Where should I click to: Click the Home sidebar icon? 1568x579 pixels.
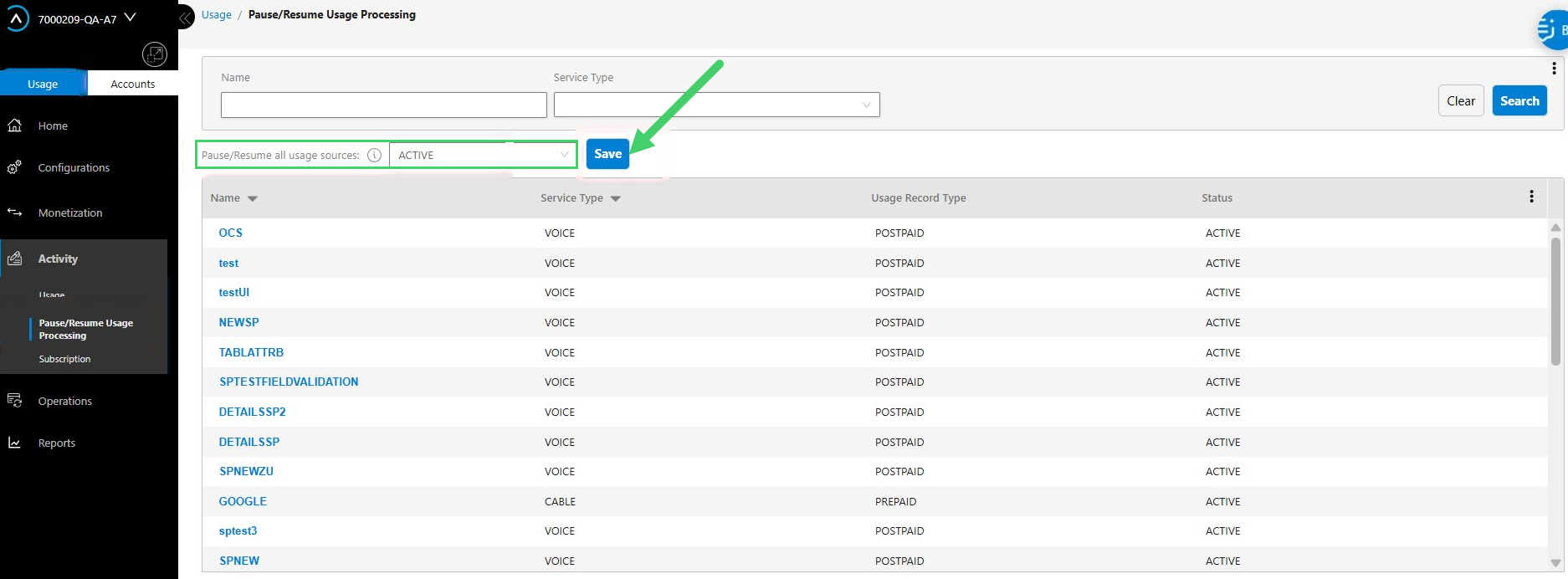pyautogui.click(x=14, y=126)
